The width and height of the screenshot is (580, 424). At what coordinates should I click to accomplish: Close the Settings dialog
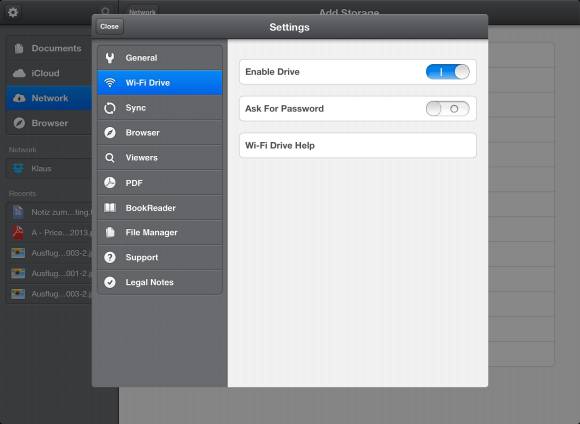[109, 27]
